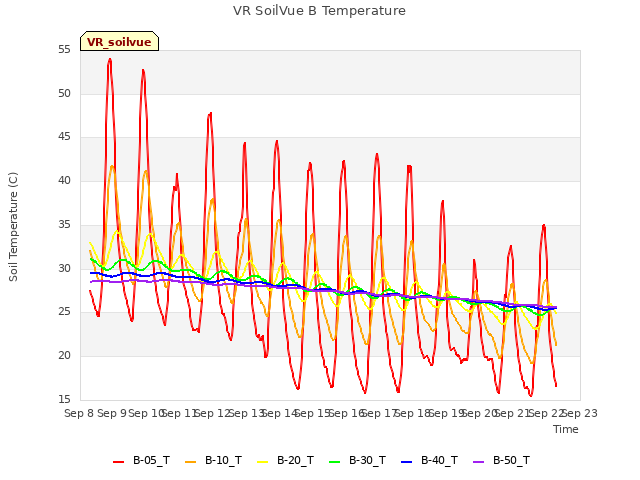Viewport: 640px width, 480px height.
Task: Click the 55 y-axis tick label
Action: pos(64,50)
